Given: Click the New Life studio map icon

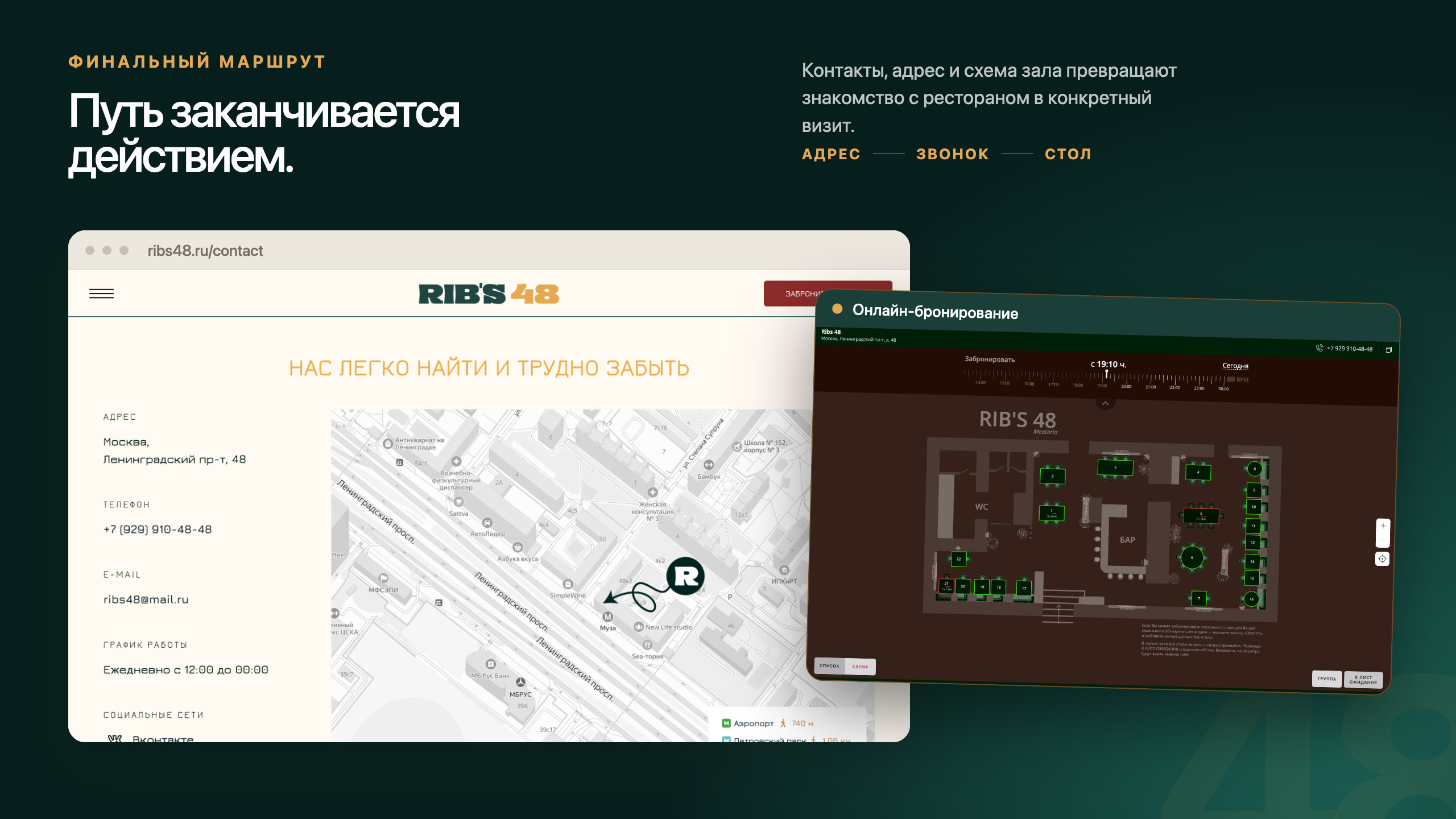Looking at the screenshot, I should pyautogui.click(x=639, y=627).
